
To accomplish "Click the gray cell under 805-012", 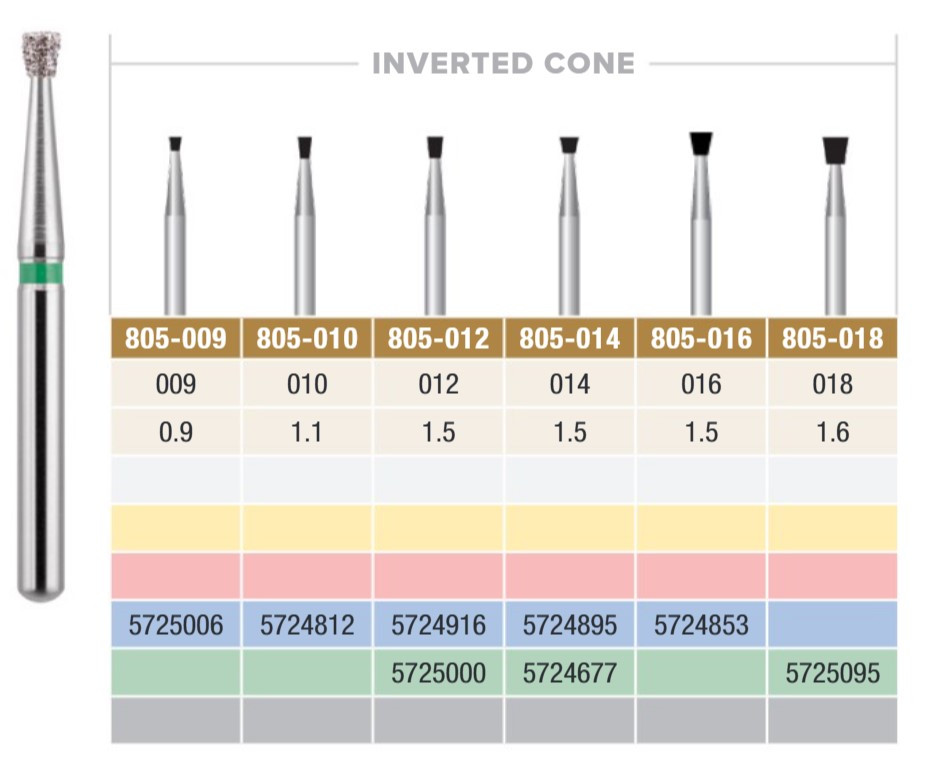I will point(438,720).
